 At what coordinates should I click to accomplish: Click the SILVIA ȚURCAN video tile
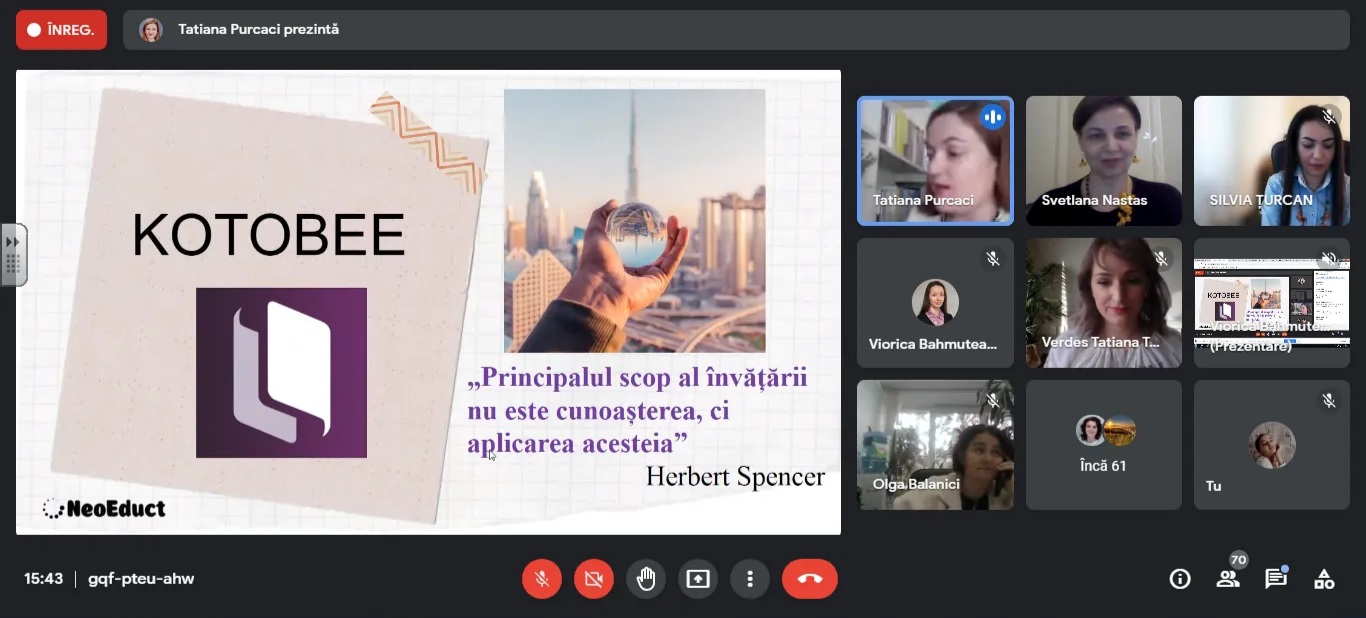(1271, 160)
